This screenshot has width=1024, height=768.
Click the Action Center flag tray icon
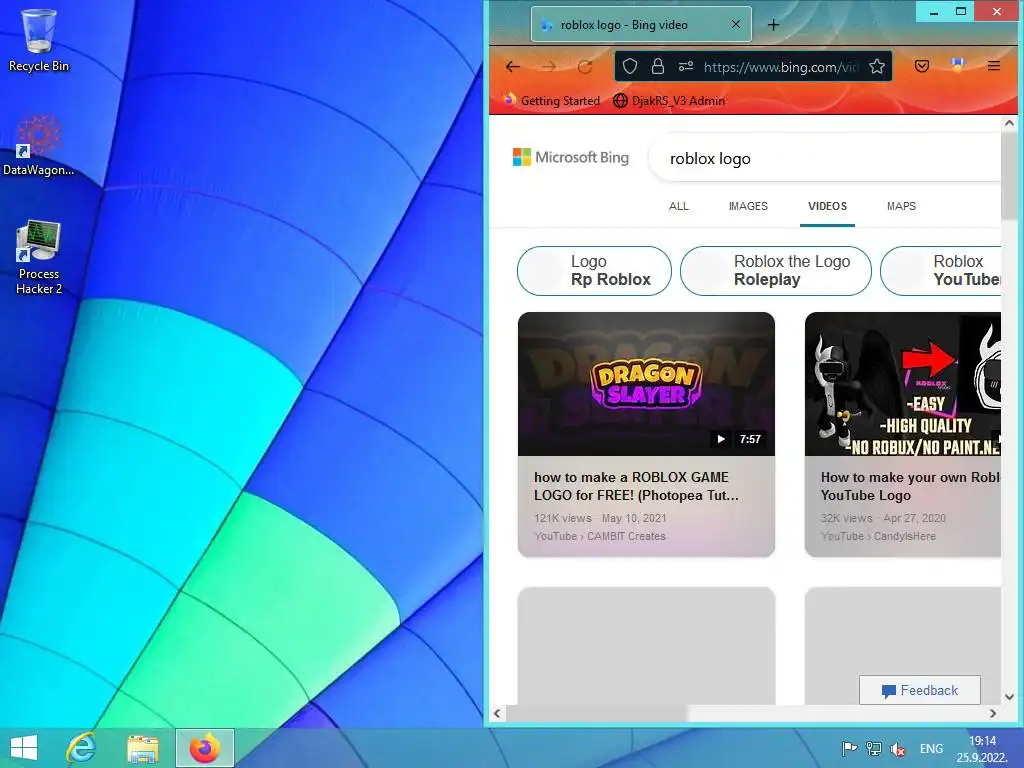849,748
